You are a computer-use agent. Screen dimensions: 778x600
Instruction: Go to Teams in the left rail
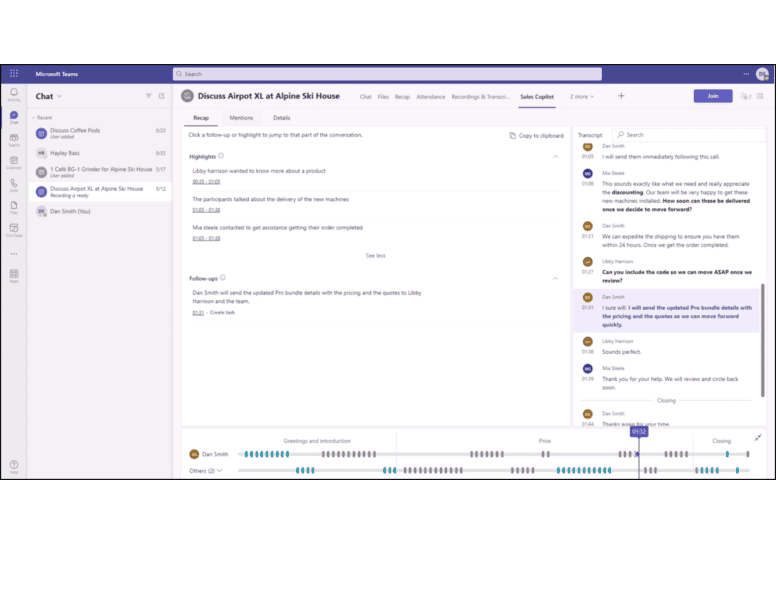[x=14, y=141]
